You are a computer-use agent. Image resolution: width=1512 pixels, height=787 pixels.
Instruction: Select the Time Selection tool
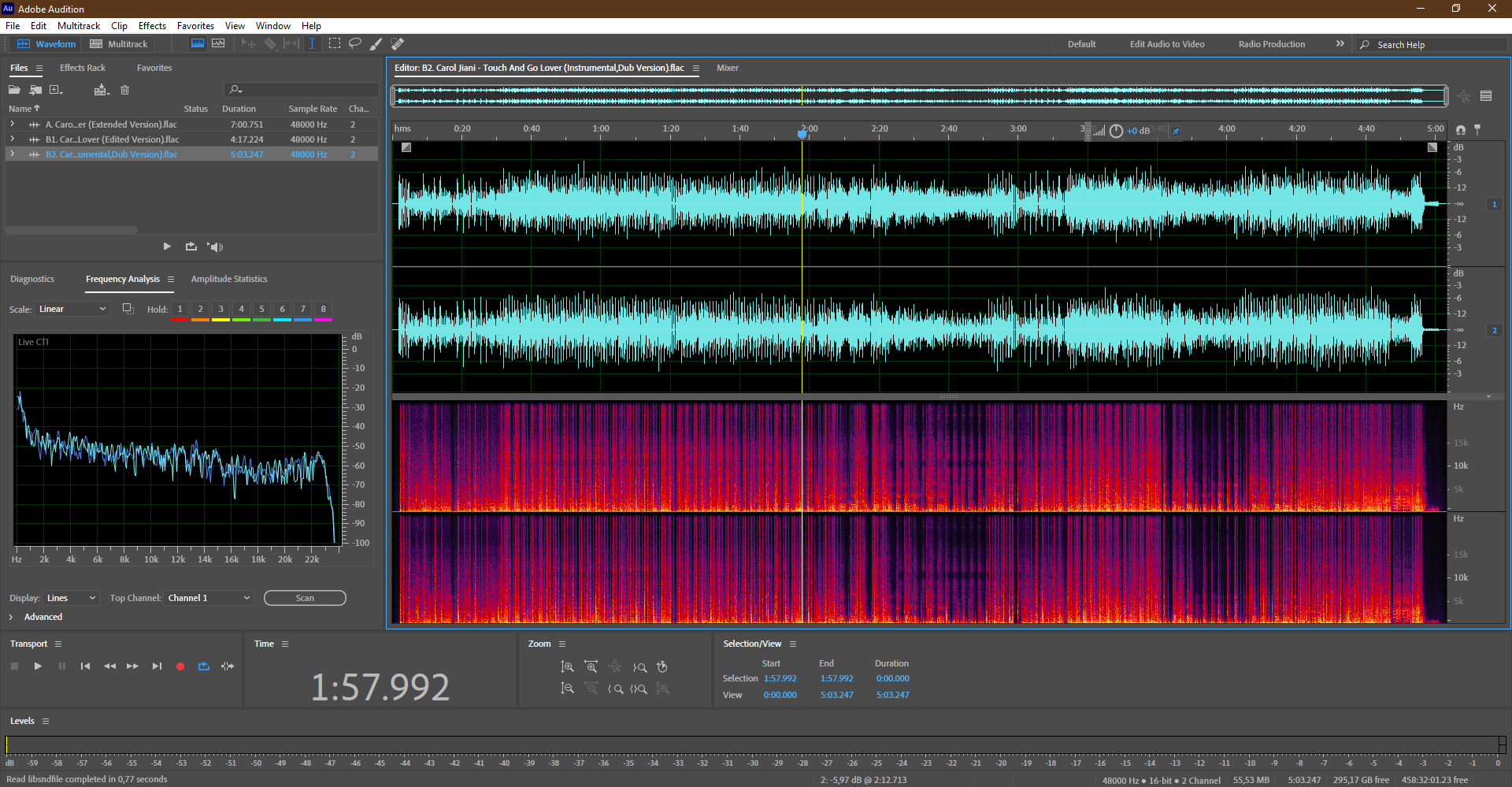pos(312,43)
